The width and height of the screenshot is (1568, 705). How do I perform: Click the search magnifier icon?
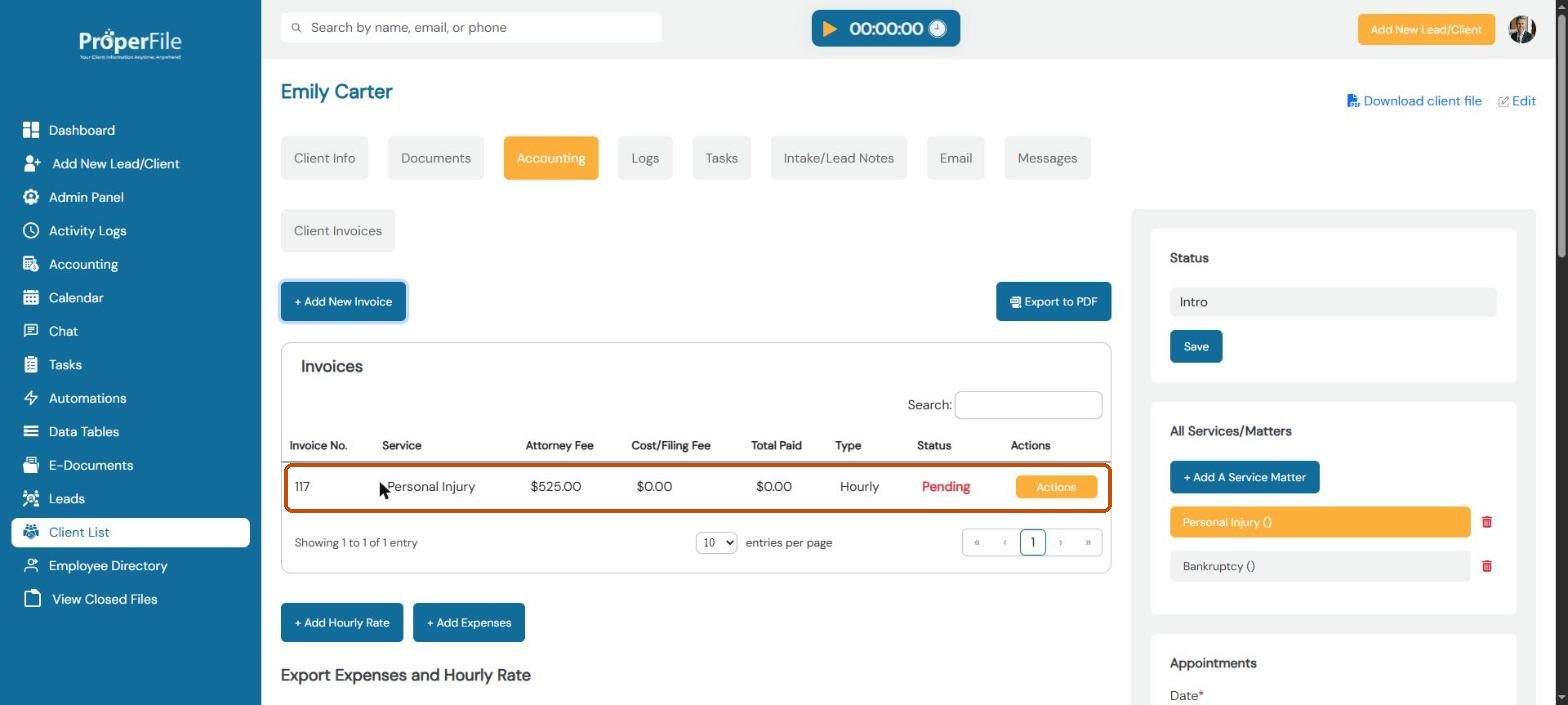(296, 28)
